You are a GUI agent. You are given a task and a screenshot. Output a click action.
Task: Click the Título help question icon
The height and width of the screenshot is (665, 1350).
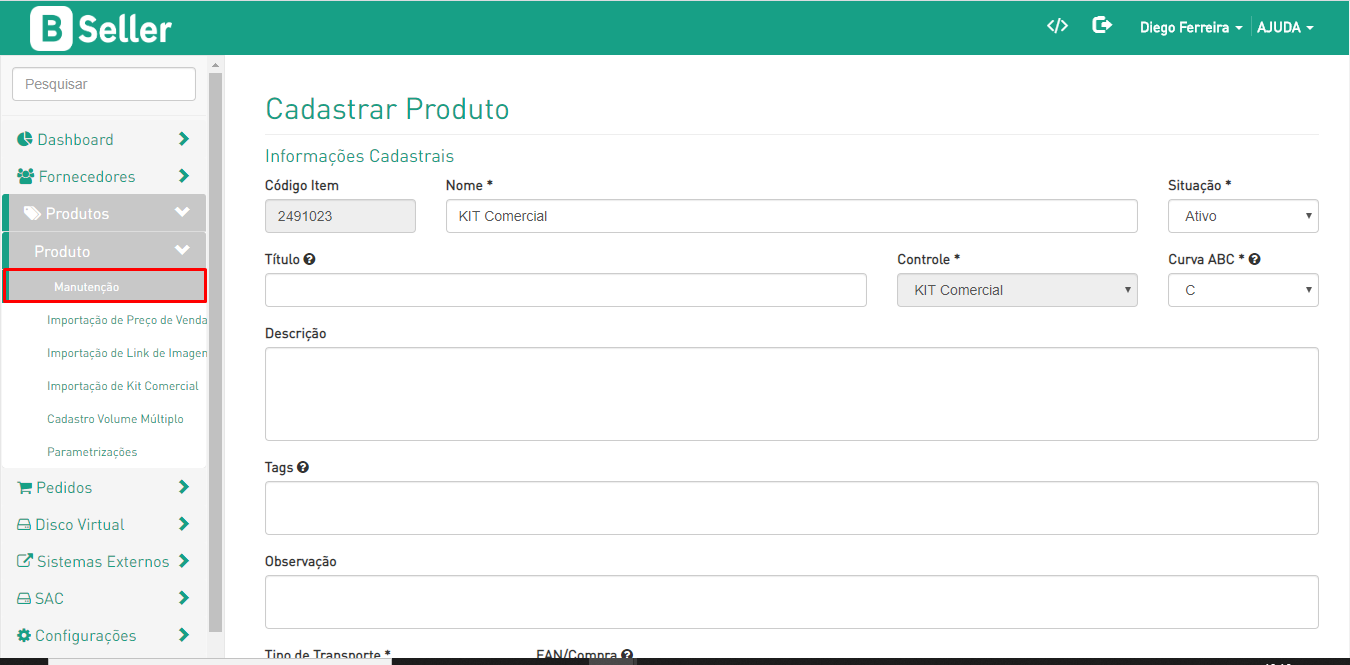pos(310,259)
